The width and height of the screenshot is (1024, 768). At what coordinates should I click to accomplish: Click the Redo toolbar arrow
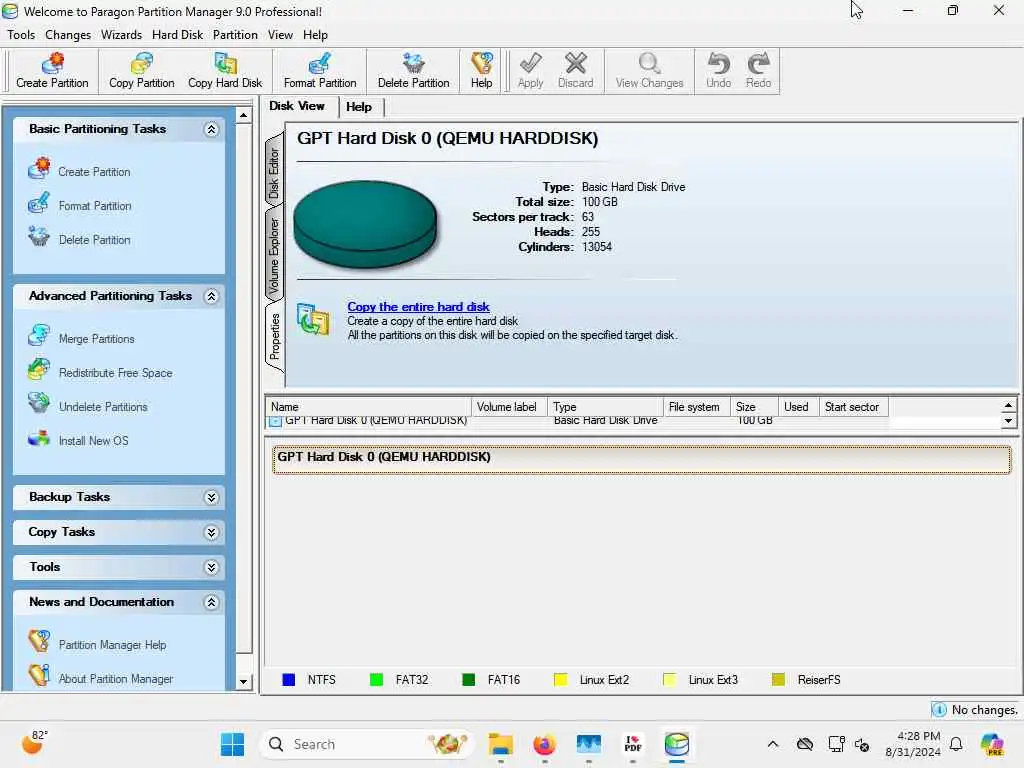(x=758, y=71)
